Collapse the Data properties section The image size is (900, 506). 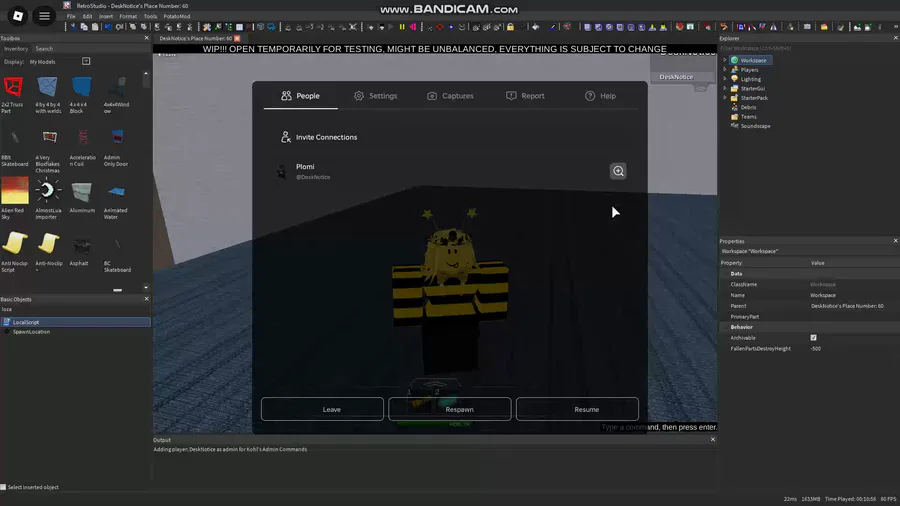pyautogui.click(x=725, y=274)
